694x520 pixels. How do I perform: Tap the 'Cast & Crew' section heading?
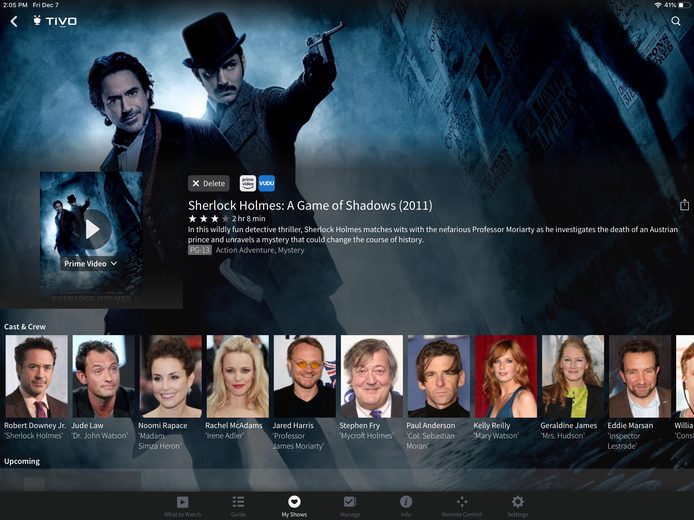pyautogui.click(x=25, y=327)
